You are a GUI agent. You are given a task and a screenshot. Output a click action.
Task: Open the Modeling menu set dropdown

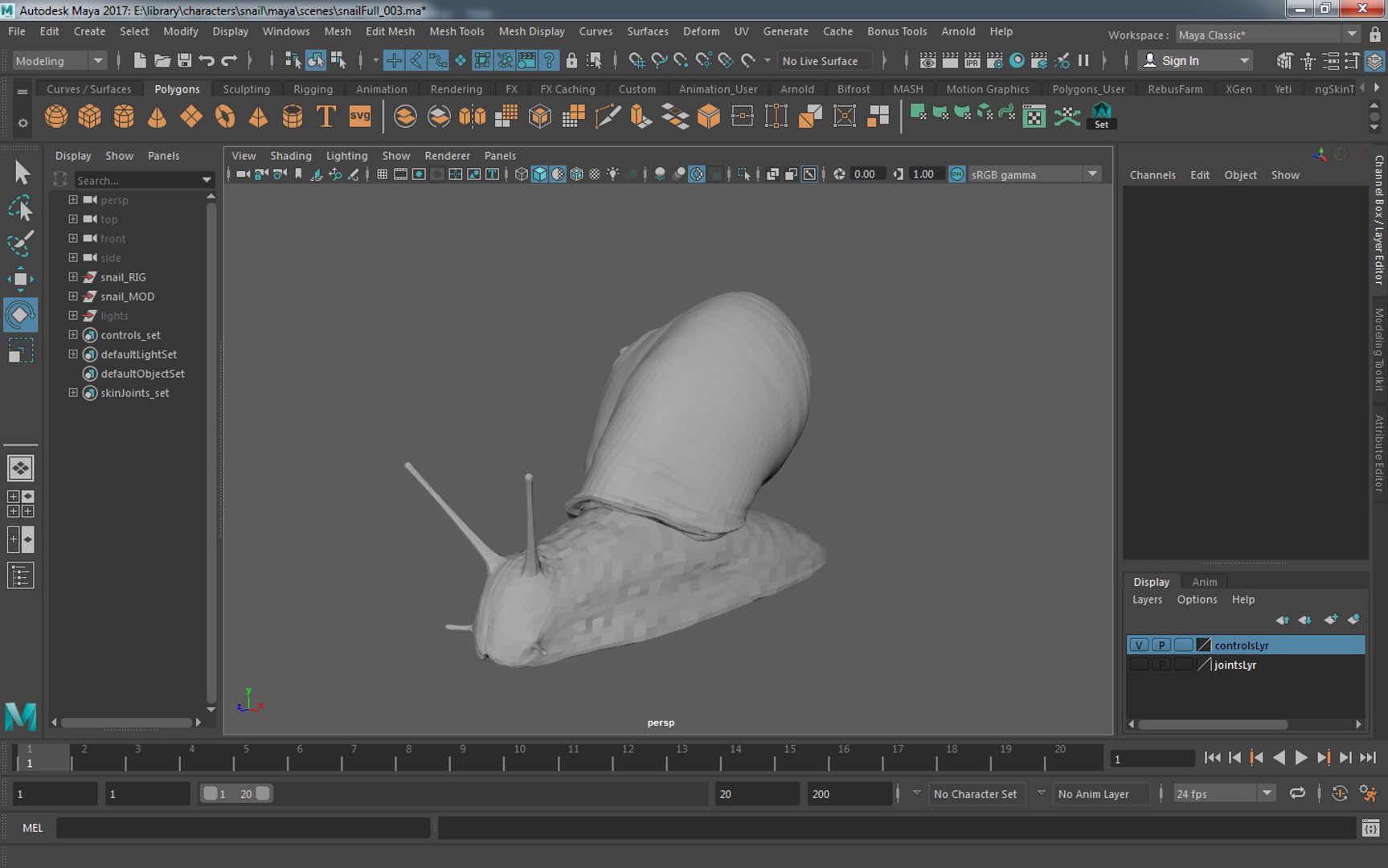(59, 61)
